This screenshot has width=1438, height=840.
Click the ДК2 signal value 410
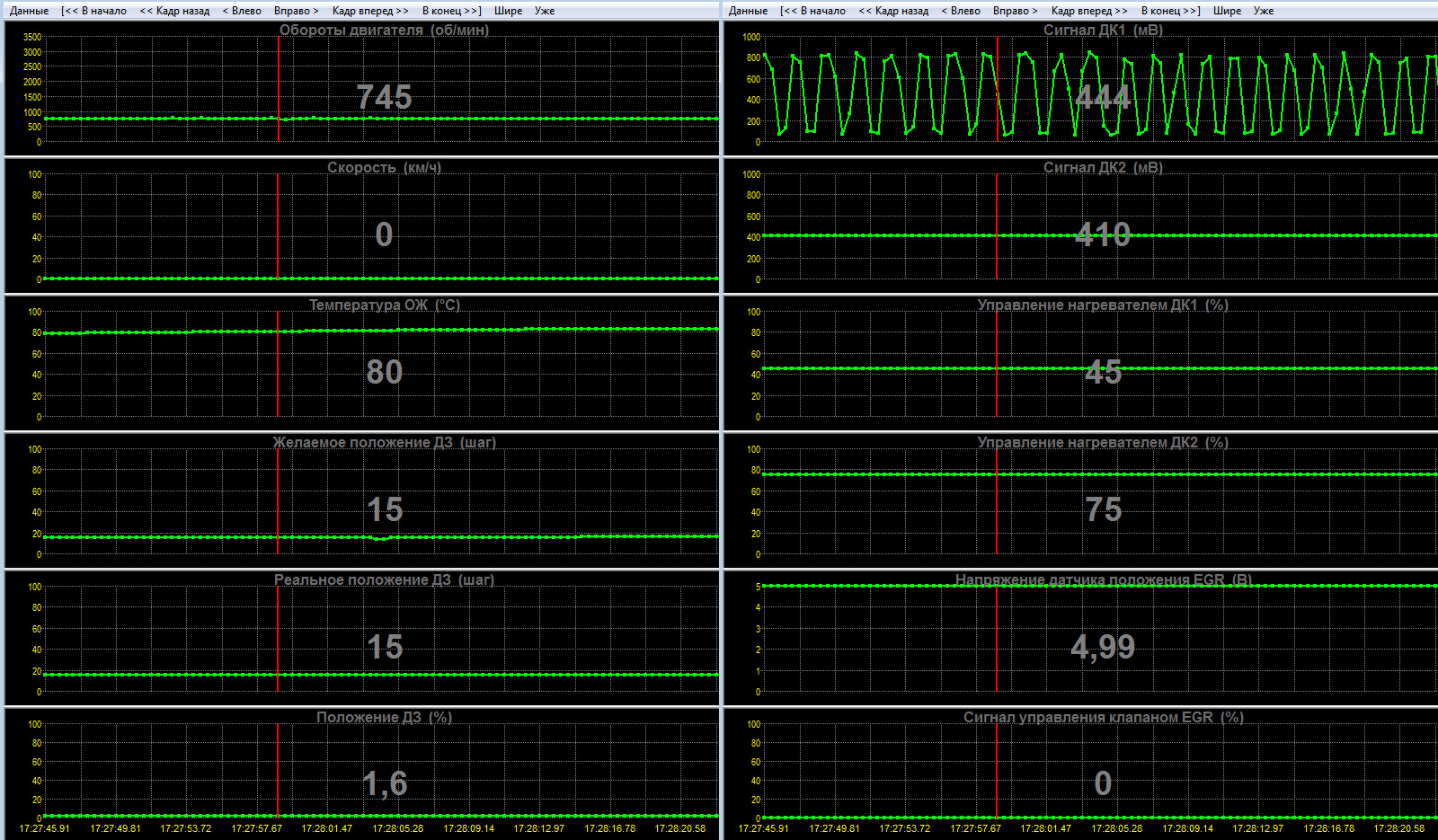tap(1103, 234)
